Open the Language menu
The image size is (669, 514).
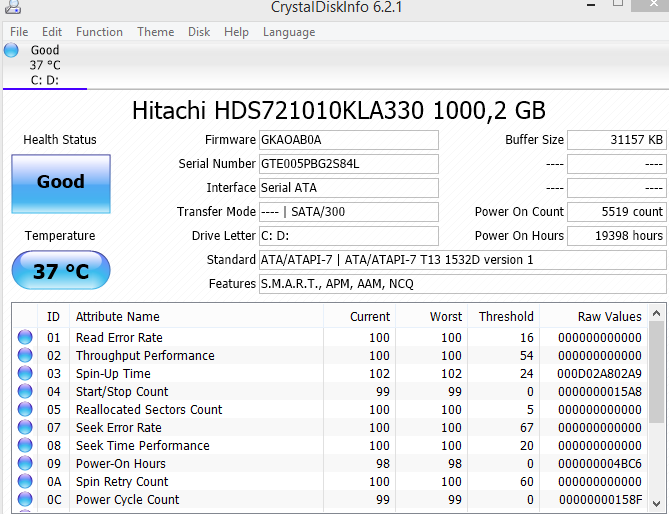288,32
